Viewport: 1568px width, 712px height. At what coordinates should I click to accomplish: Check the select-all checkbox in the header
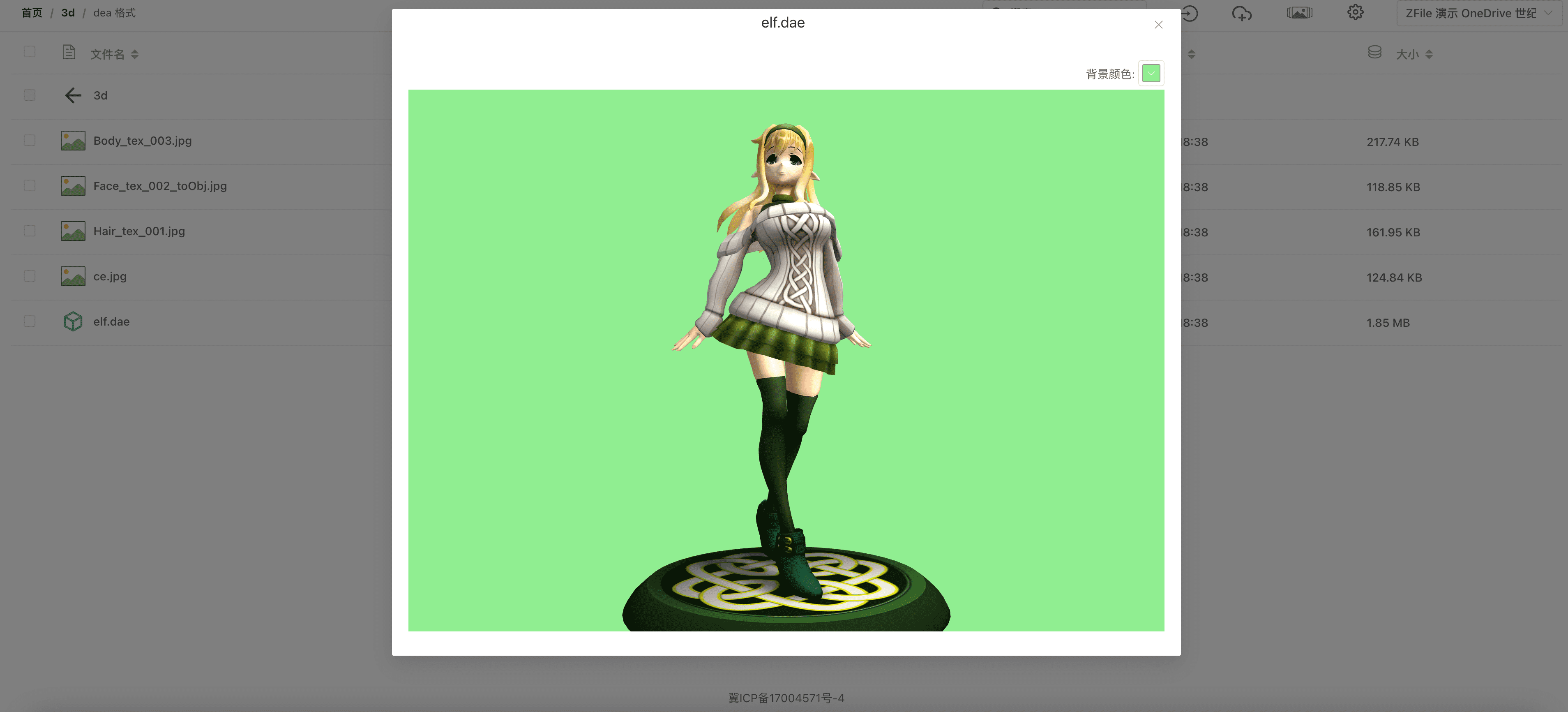point(29,52)
